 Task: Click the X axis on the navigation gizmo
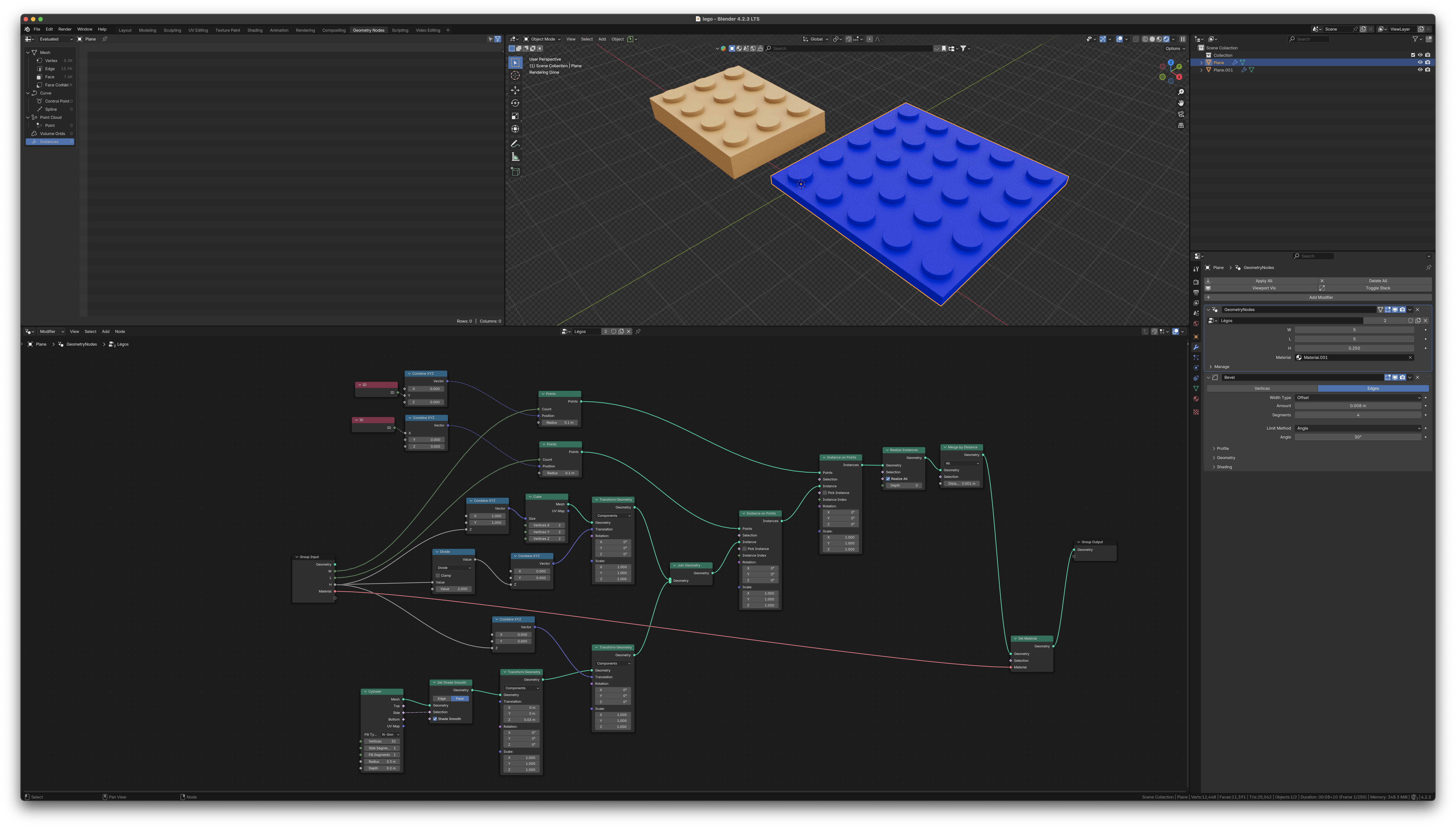(1179, 77)
